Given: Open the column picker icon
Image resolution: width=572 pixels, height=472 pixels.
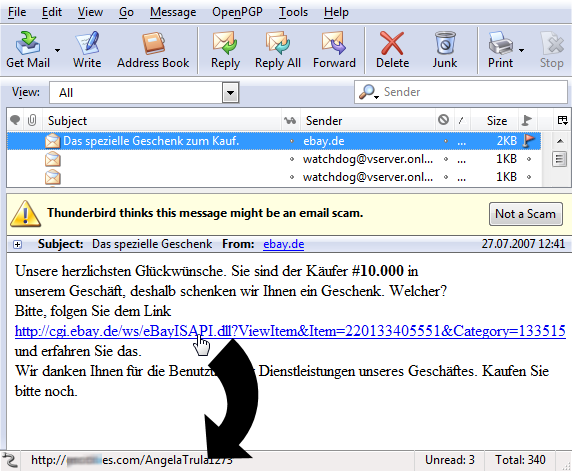Looking at the screenshot, I should (x=563, y=120).
